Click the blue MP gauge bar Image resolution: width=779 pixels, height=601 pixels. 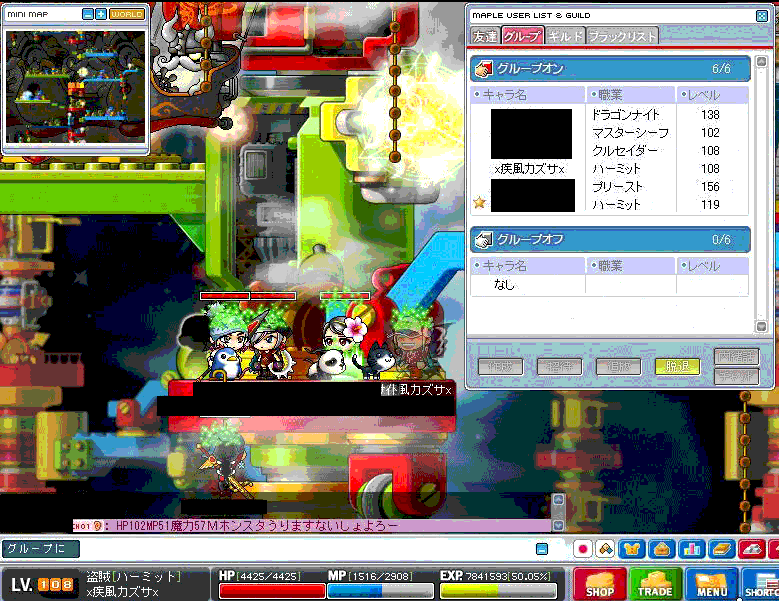[381, 591]
